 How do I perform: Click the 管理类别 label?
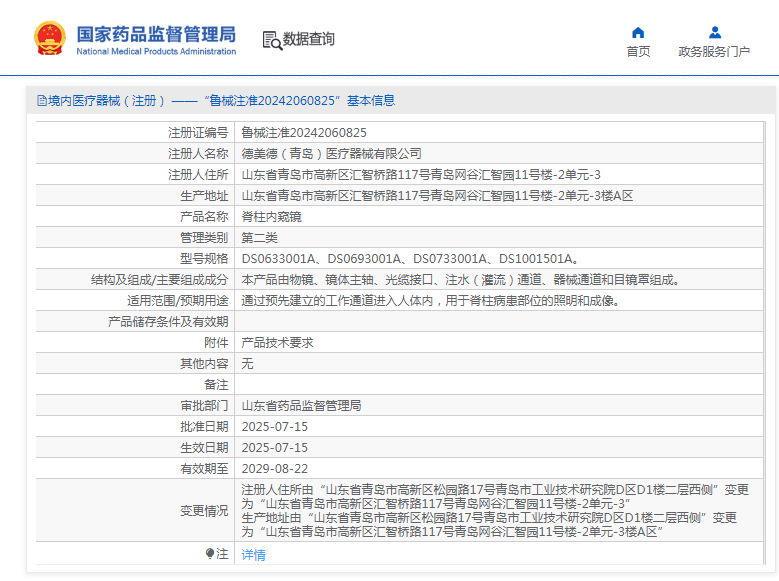pyautogui.click(x=204, y=238)
